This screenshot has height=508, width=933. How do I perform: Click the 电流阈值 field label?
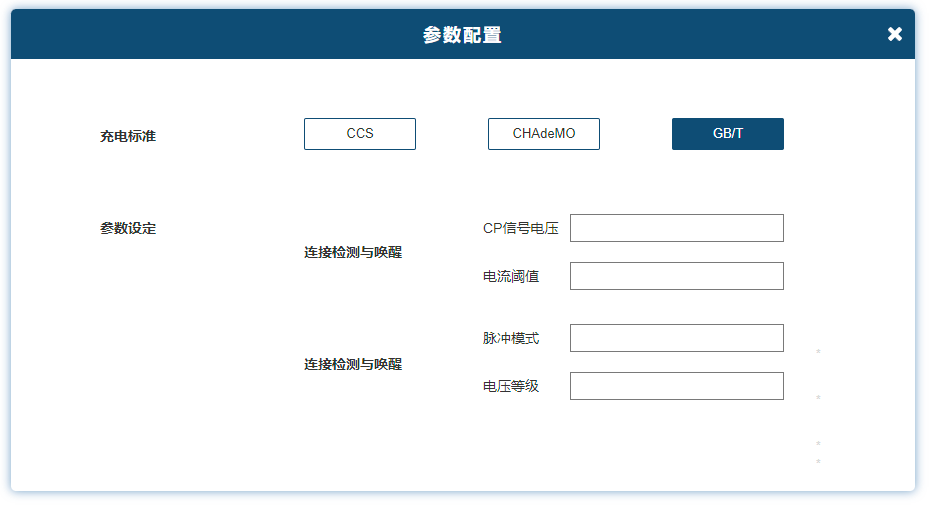511,276
